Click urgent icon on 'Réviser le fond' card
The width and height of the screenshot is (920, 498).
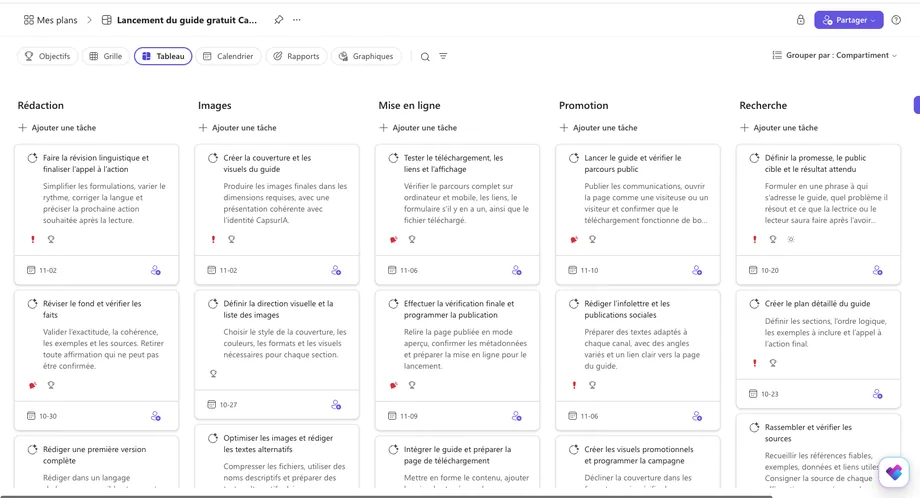point(33,385)
